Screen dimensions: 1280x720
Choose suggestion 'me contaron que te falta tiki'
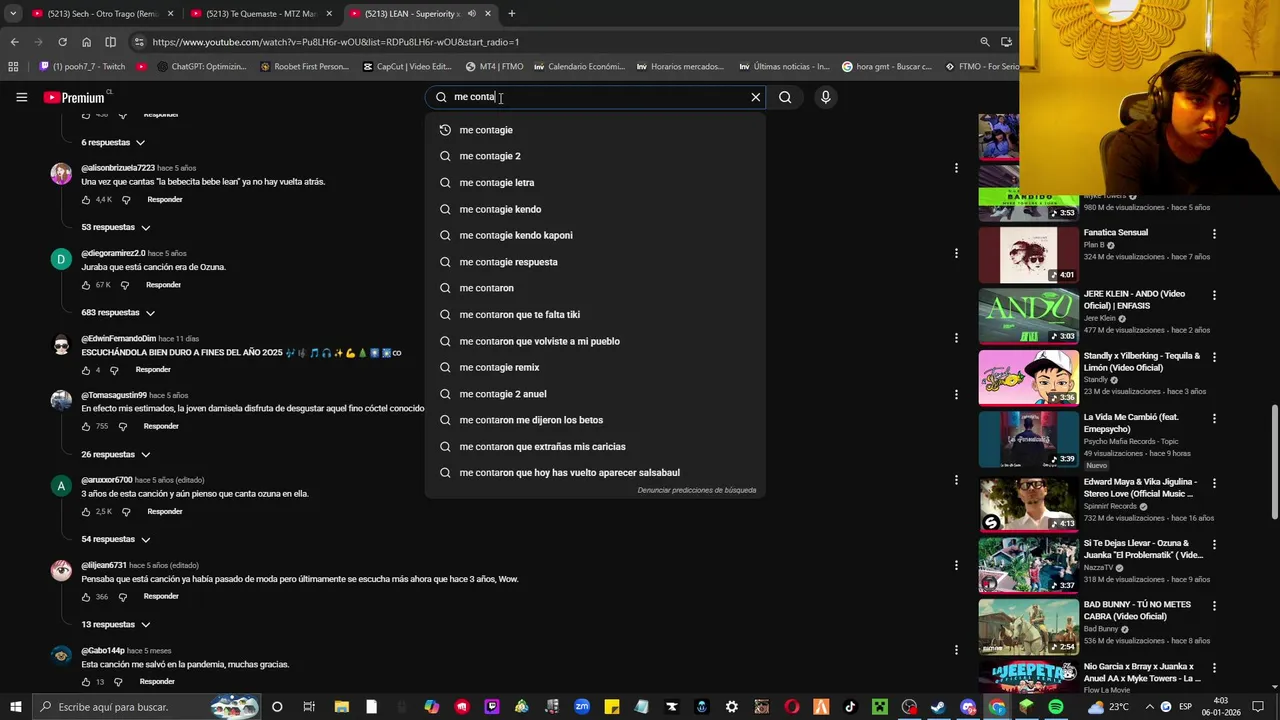595,315
